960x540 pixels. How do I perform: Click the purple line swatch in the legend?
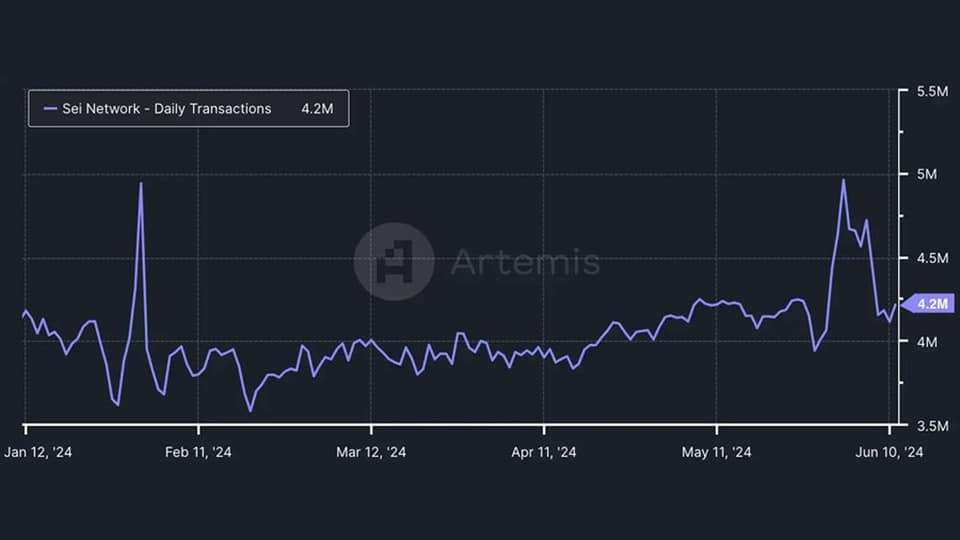pyautogui.click(x=50, y=109)
